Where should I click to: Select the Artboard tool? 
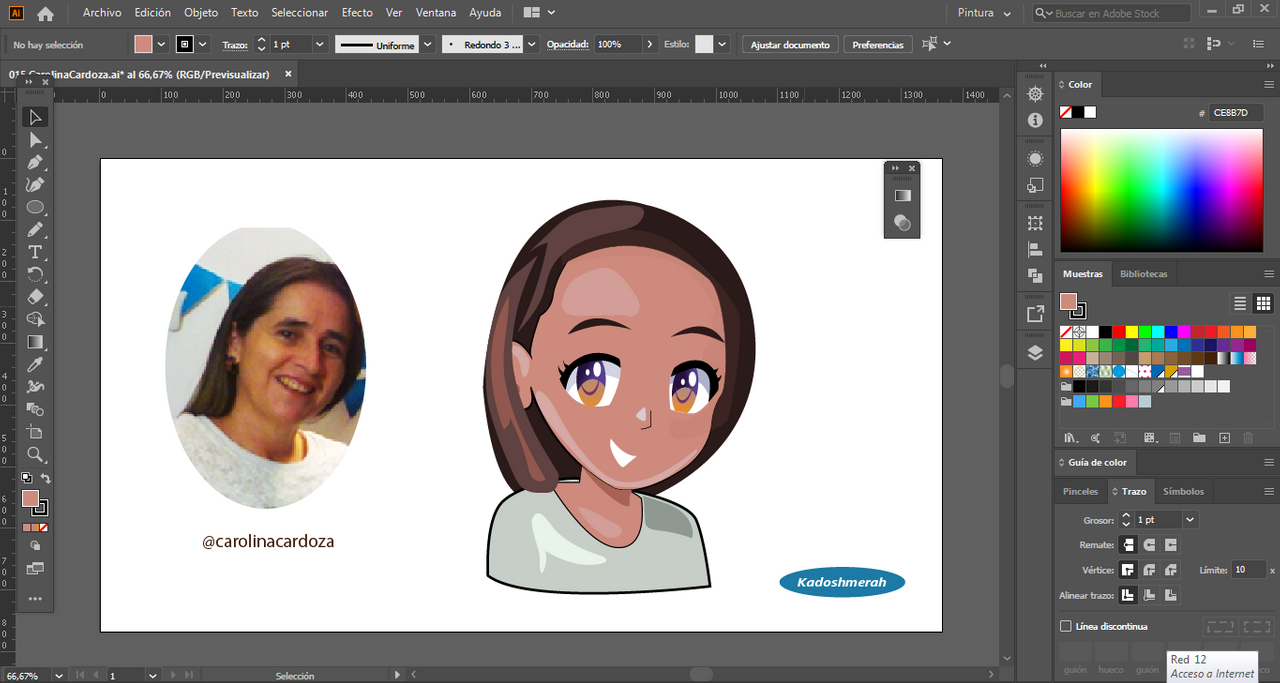point(35,432)
